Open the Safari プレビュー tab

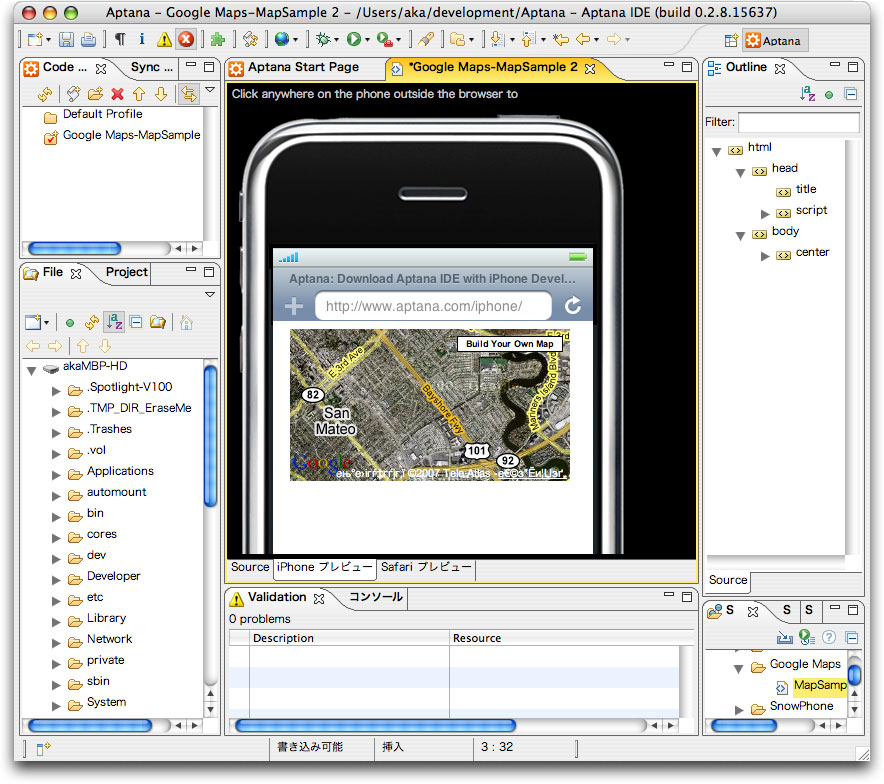[426, 568]
